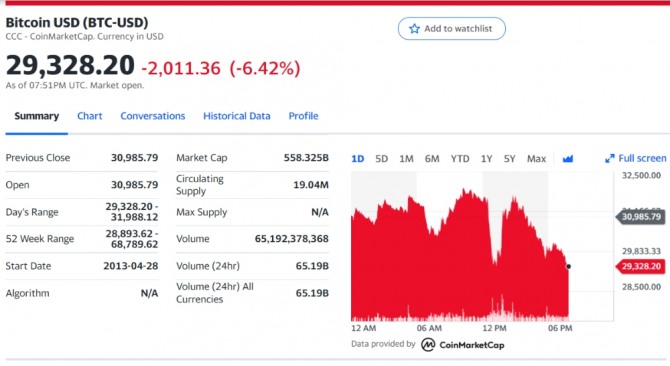Select the 1D chart range

pos(358,159)
